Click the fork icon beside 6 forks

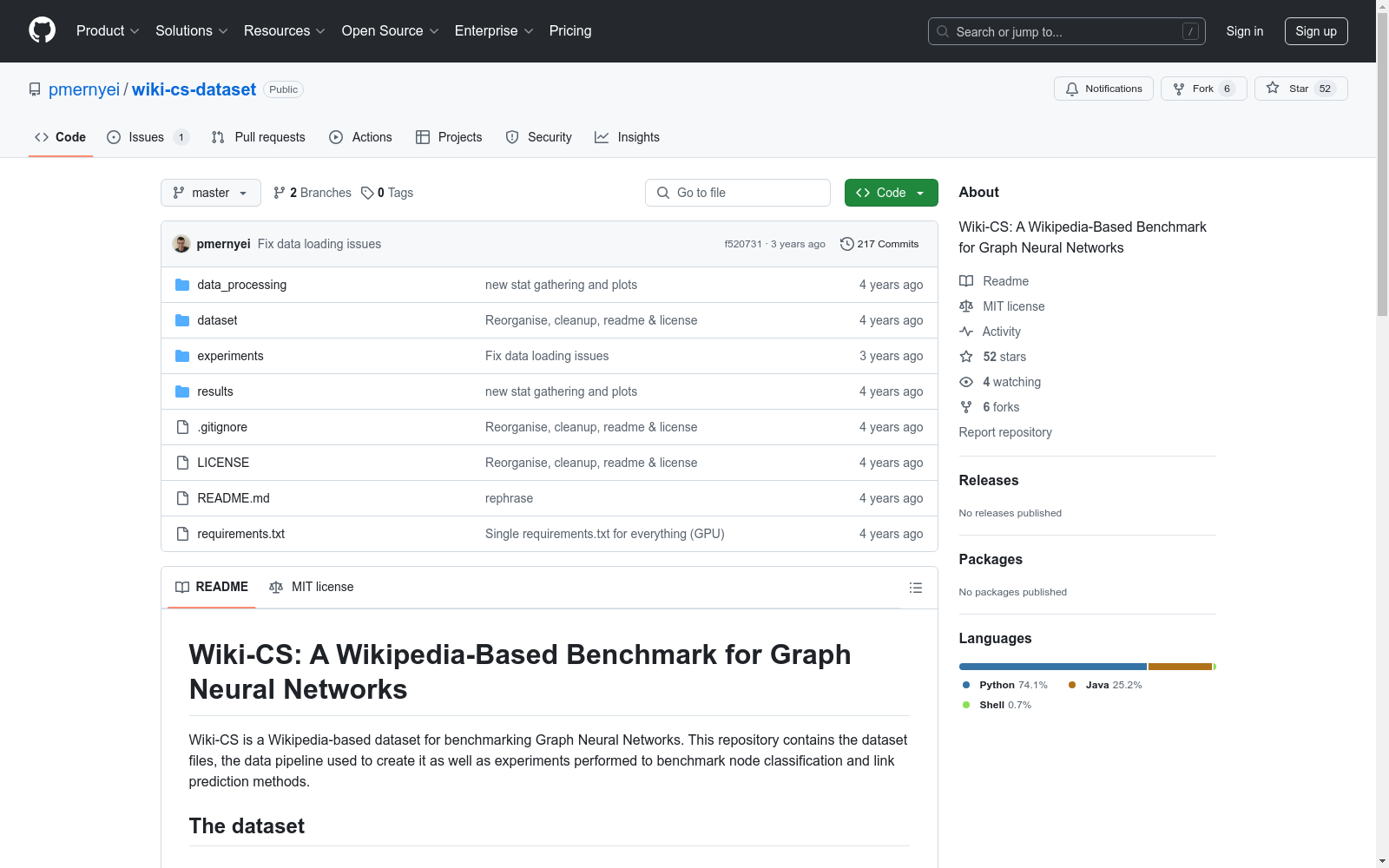coord(966,407)
